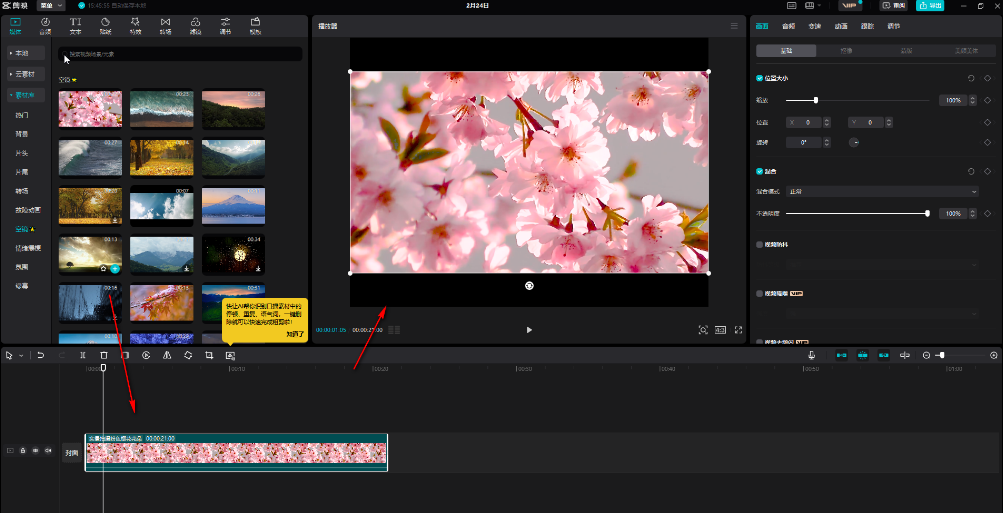Screen dimensions: 1003x513
Task: Switch to the Animation (动画) tab in properties
Action: coord(841,26)
